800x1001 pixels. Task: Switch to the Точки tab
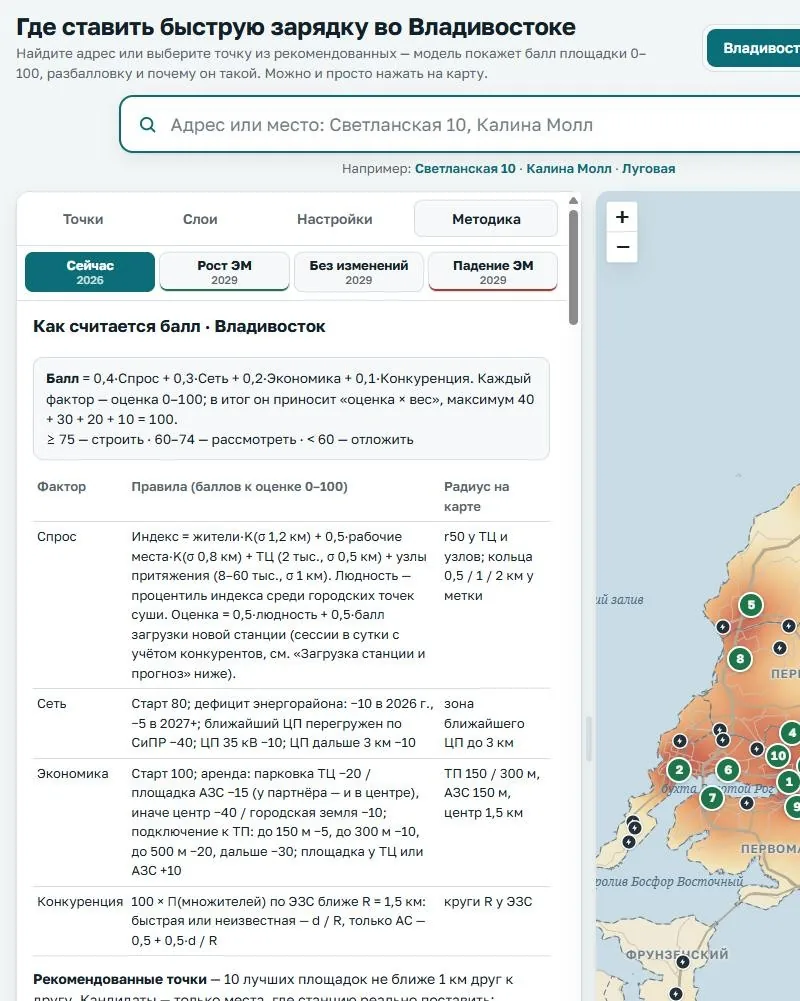[83, 219]
